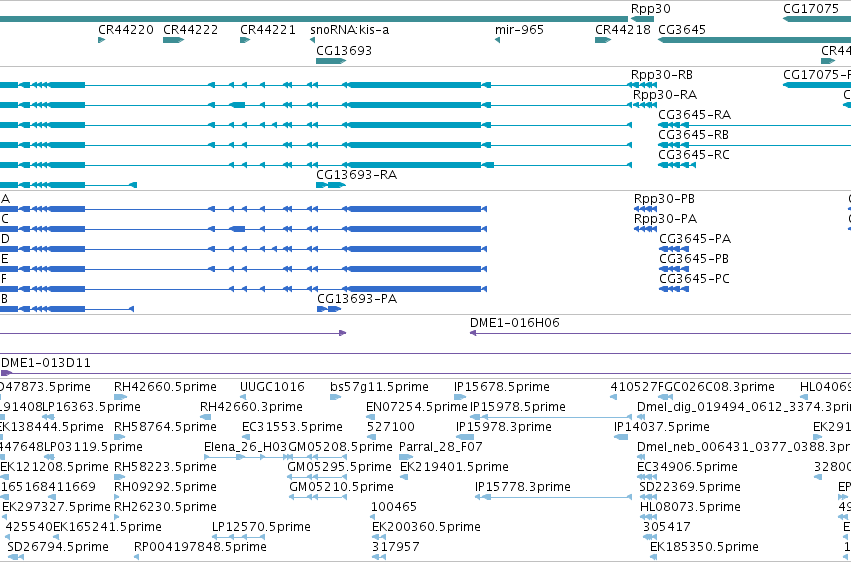Select the IP15978.3prime EST label
Viewport: 851px width, 562px height.
tap(504, 427)
